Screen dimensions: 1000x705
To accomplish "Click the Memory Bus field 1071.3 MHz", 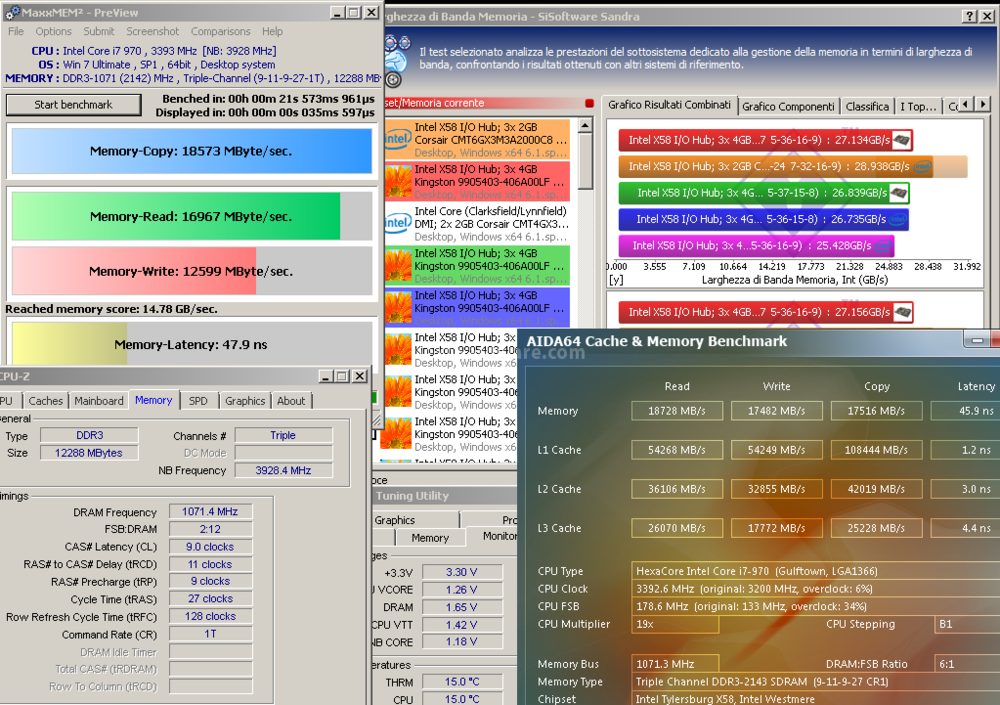I will 675,664.
